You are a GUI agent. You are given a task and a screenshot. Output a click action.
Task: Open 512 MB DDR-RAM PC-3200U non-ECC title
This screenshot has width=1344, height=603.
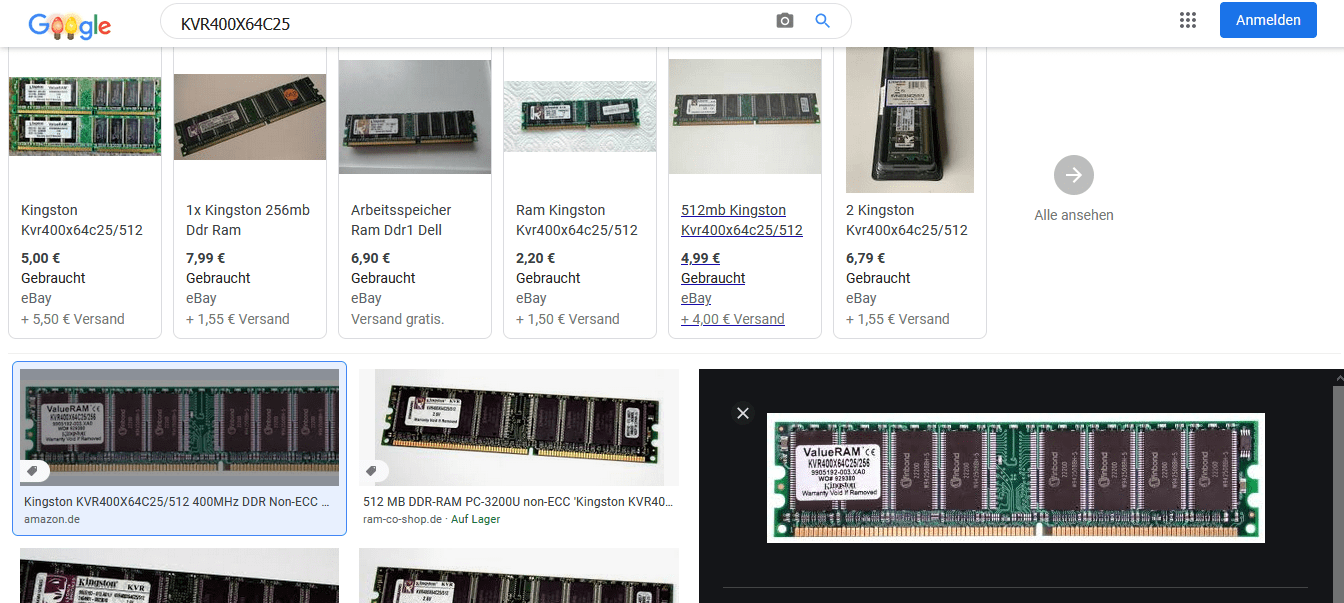pos(518,502)
